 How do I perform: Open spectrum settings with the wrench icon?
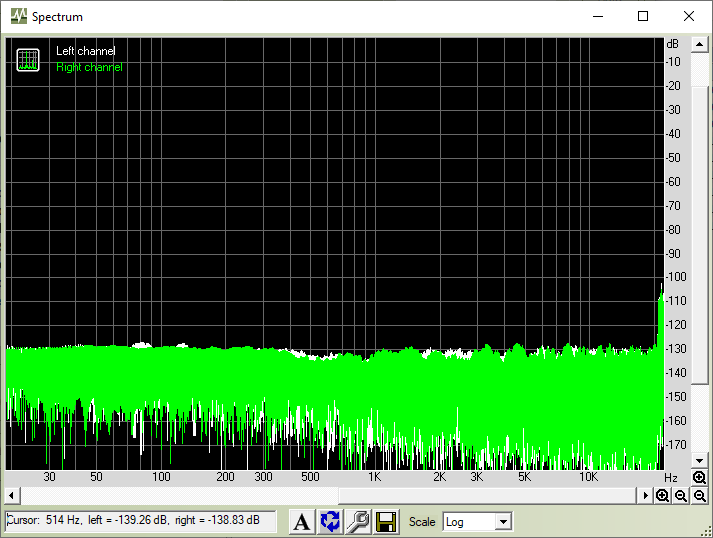(358, 521)
